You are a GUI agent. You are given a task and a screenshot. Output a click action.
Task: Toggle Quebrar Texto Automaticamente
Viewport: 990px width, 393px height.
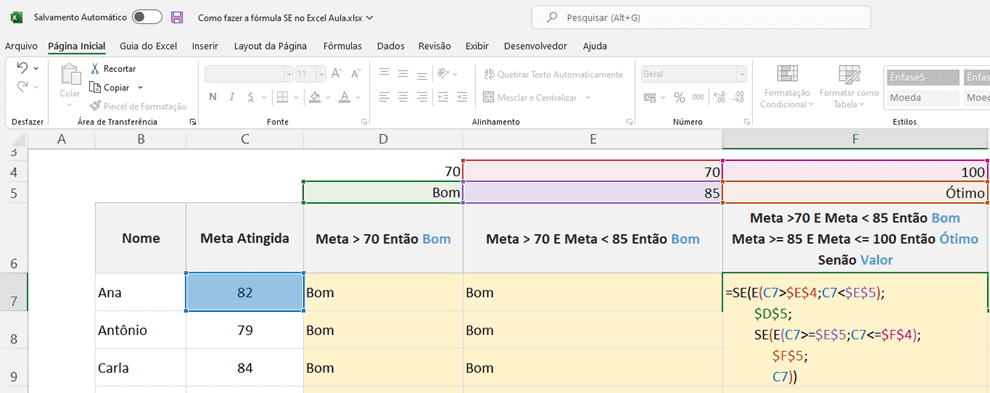tap(553, 75)
